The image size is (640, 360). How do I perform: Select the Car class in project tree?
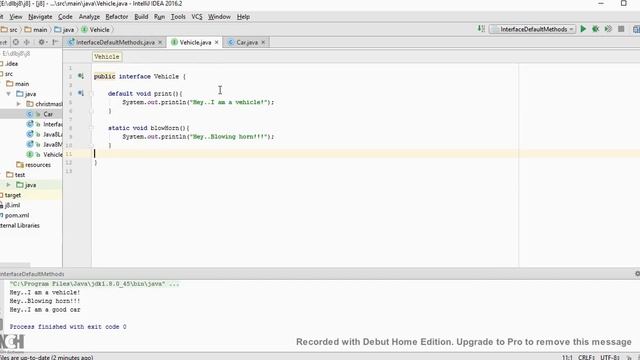point(40,114)
